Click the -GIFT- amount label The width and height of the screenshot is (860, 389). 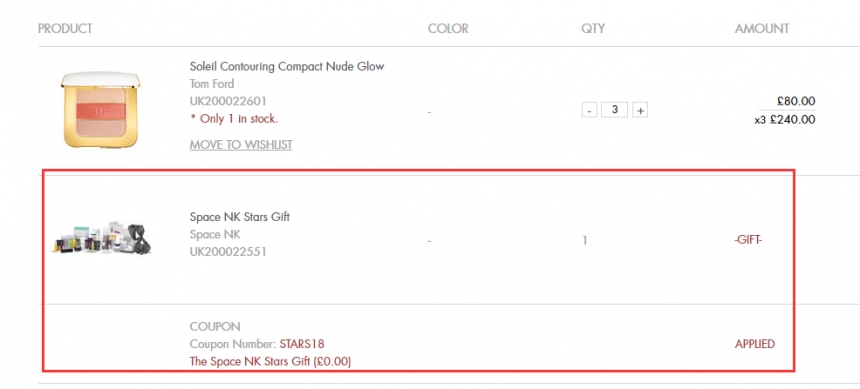tap(748, 240)
